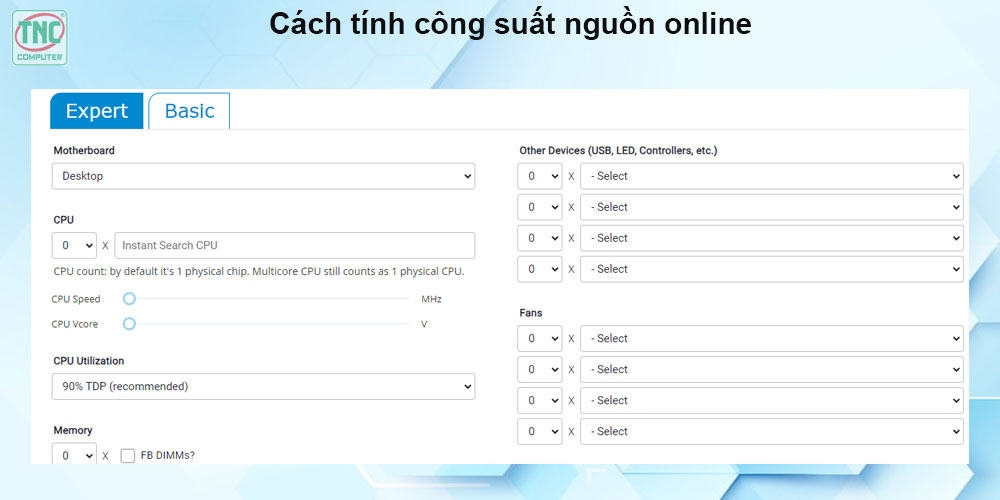Click the Instant Search CPU field
Viewport: 1000px width, 500px height.
coord(295,245)
